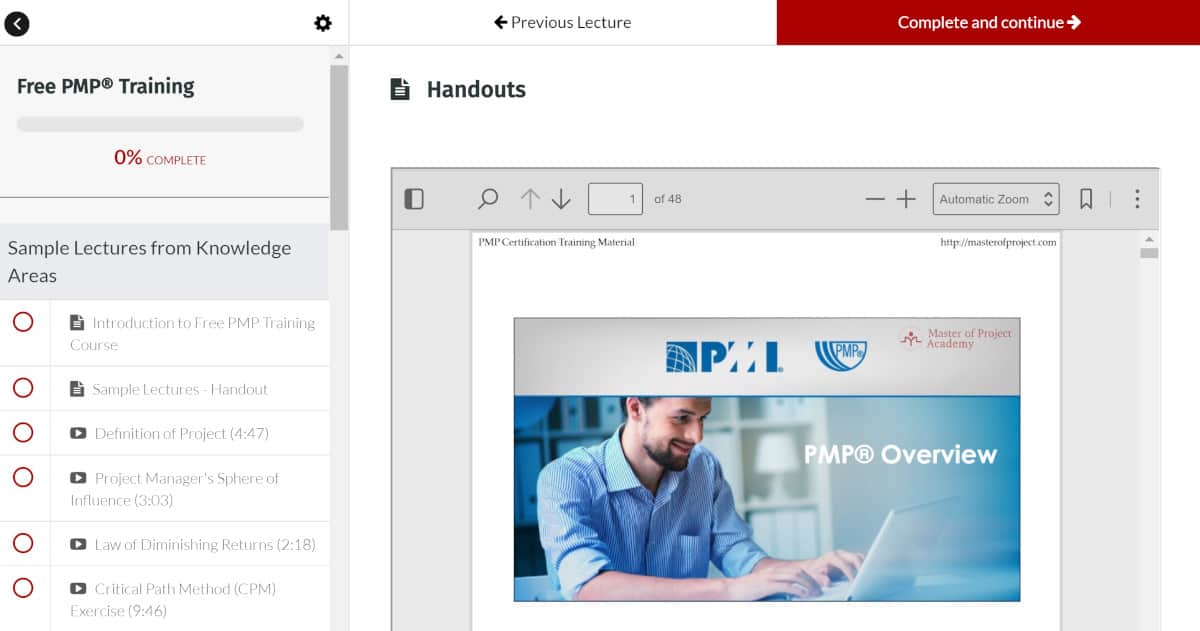Click the PDF viewer scrollbar thumb
1200x631 pixels.
1149,253
